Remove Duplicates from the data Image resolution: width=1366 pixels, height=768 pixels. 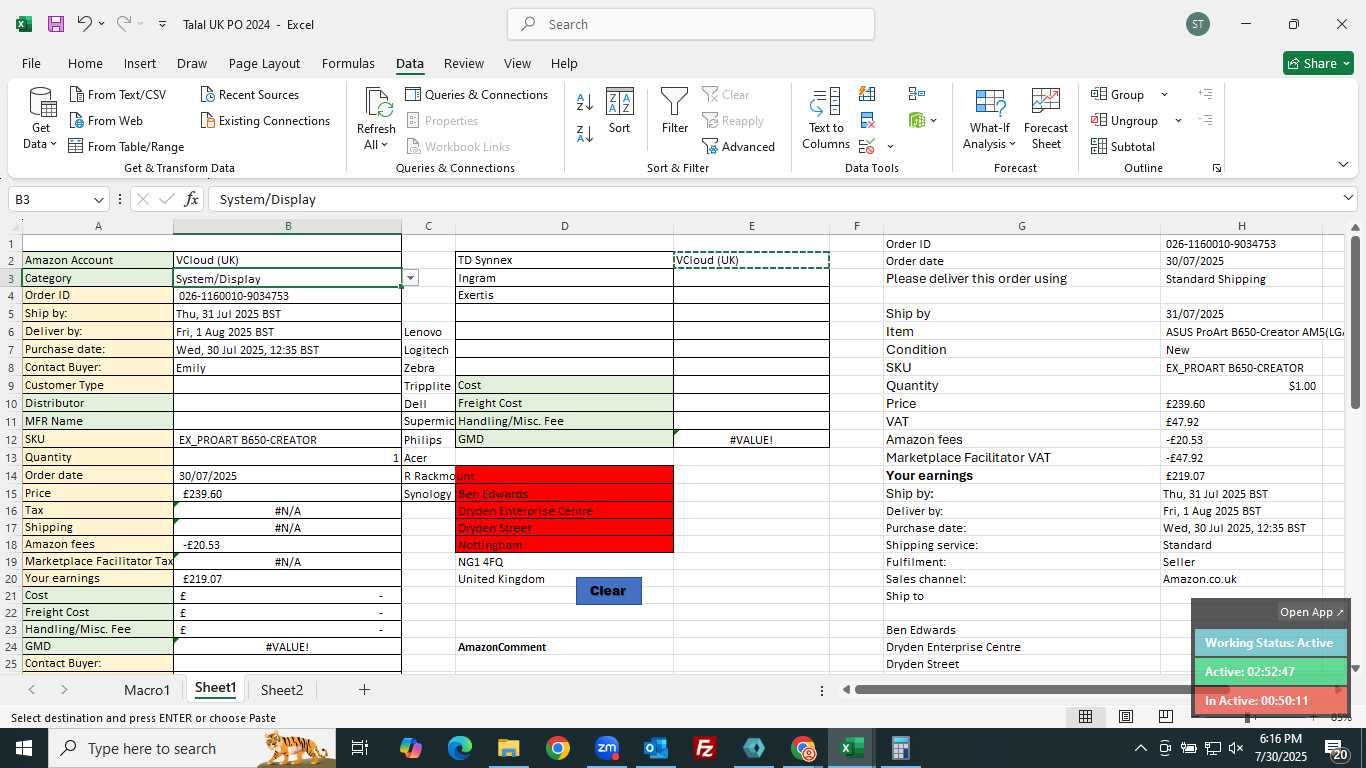pyautogui.click(x=867, y=121)
